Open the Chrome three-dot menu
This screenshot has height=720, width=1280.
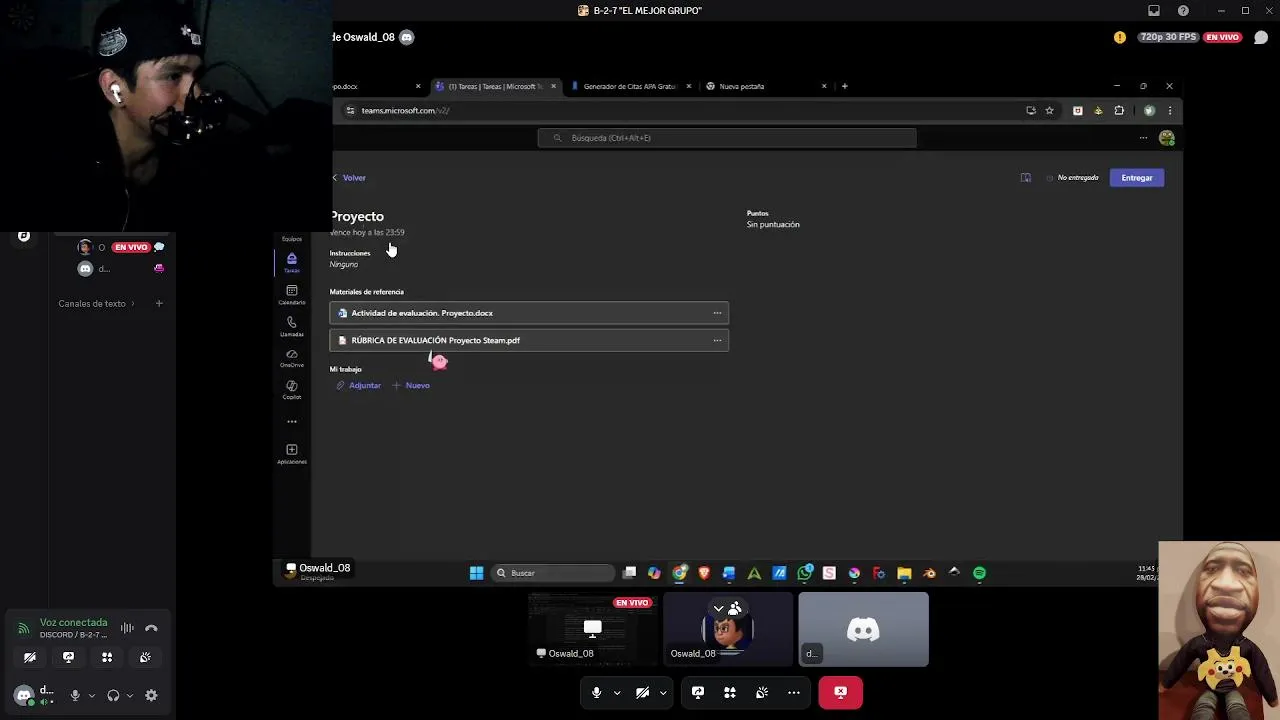tap(1169, 111)
